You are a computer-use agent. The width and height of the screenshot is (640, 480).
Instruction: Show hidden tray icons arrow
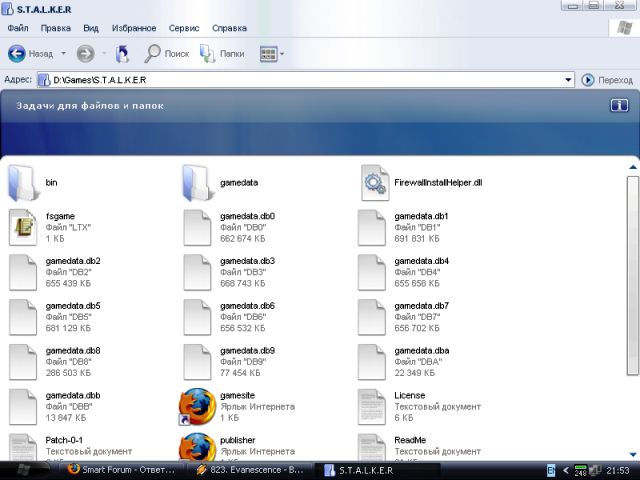click(565, 470)
